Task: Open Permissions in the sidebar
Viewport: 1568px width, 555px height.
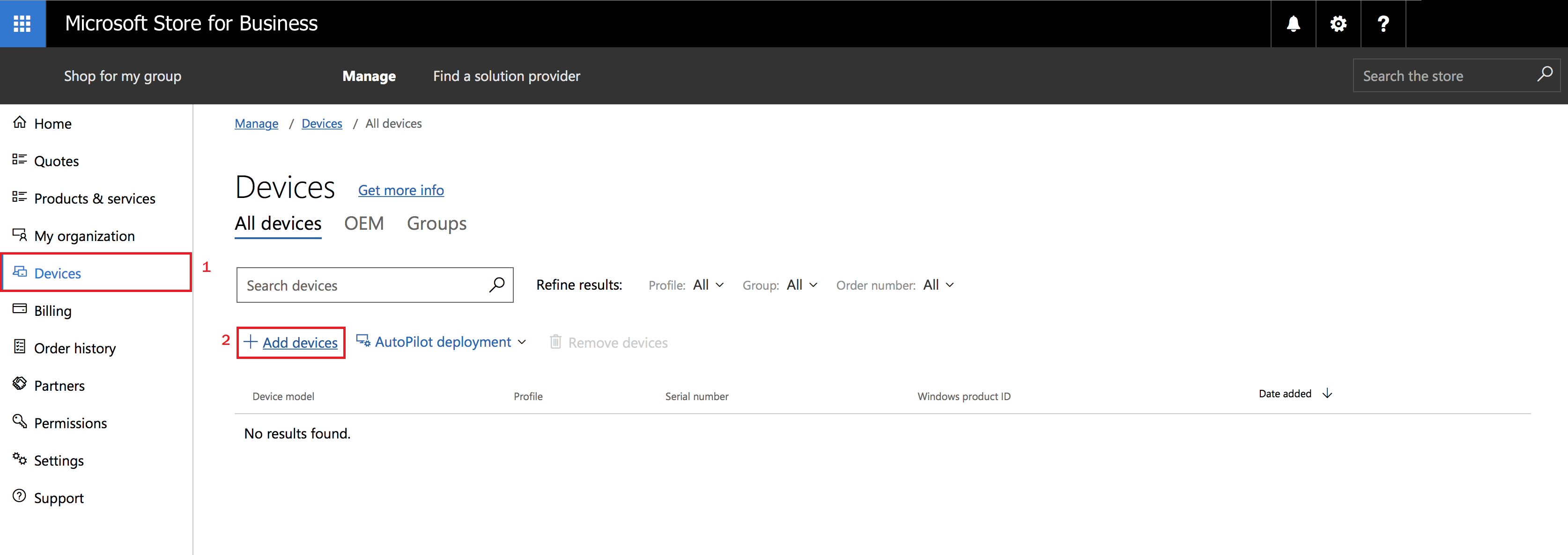Action: [x=70, y=423]
